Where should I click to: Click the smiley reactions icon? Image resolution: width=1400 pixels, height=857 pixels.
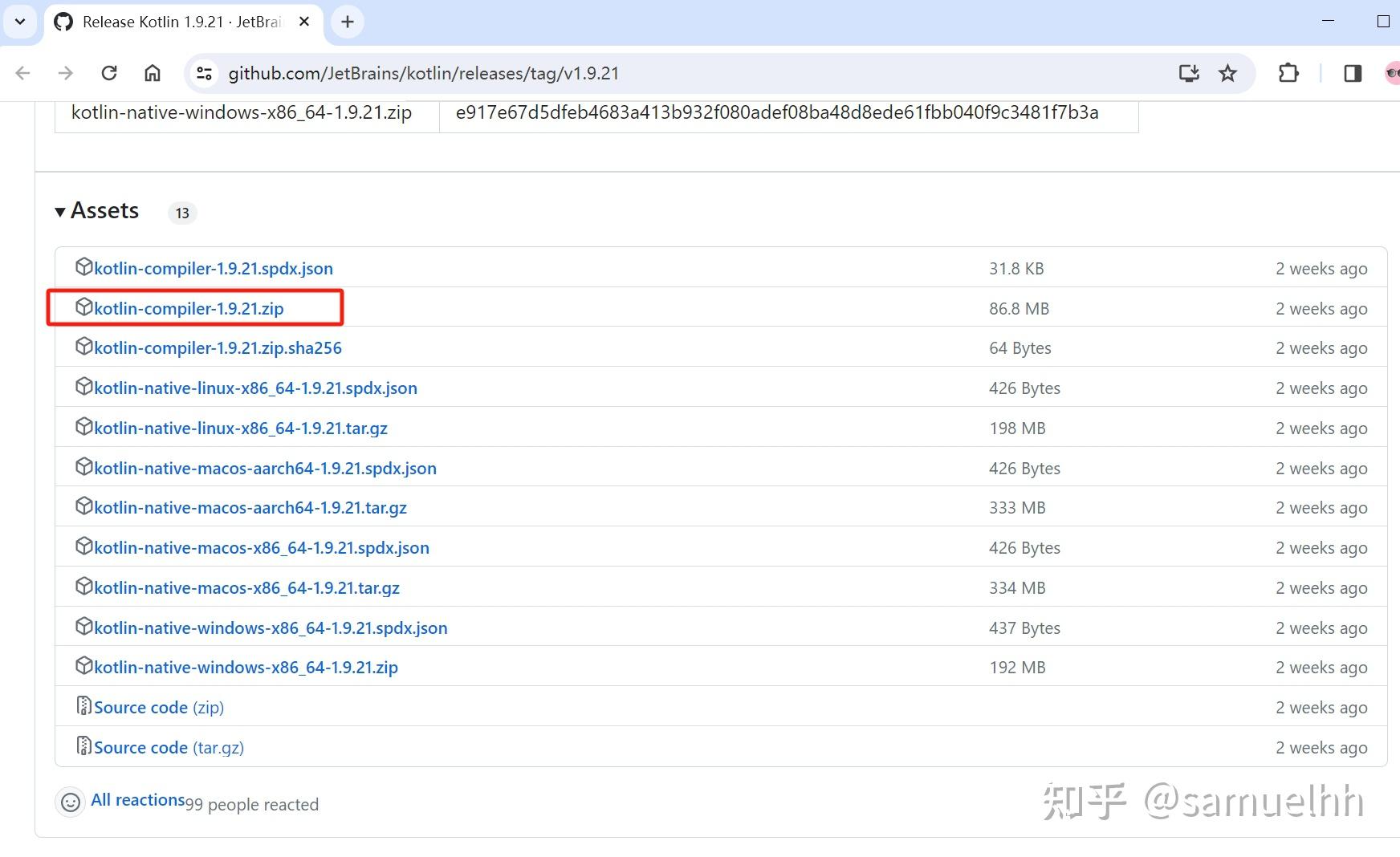point(71,802)
